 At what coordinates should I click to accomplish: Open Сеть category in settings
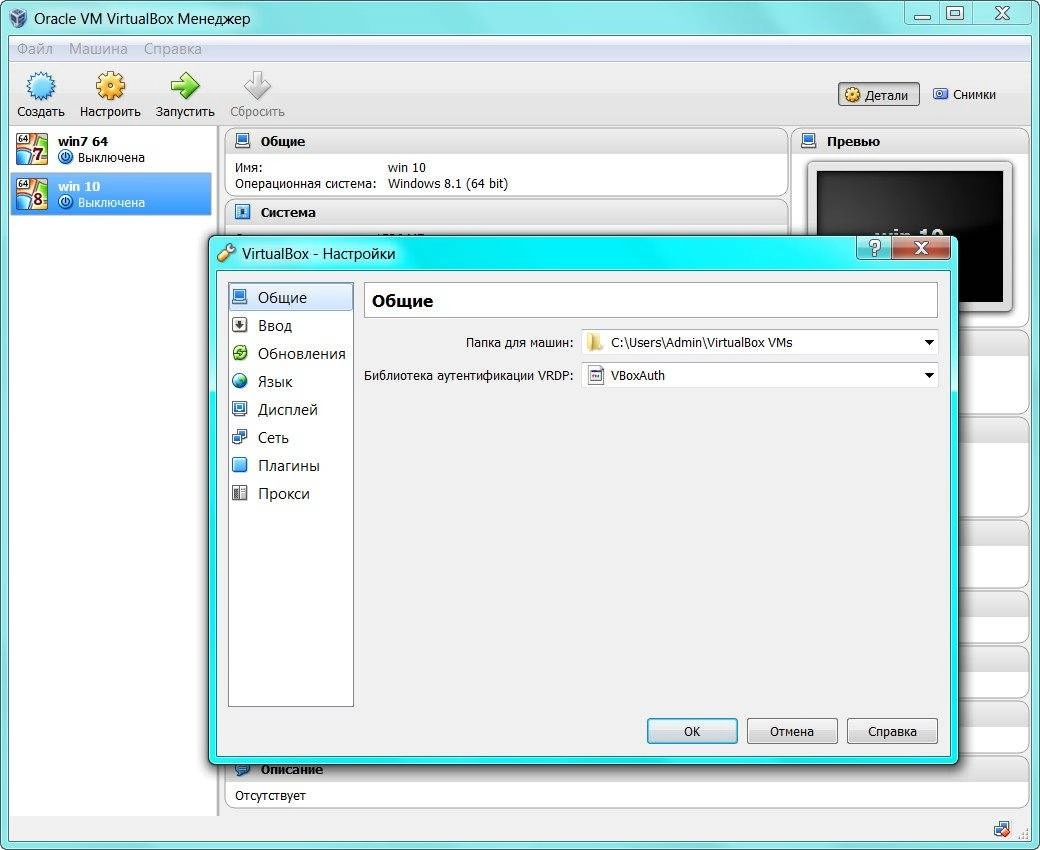click(x=291, y=438)
